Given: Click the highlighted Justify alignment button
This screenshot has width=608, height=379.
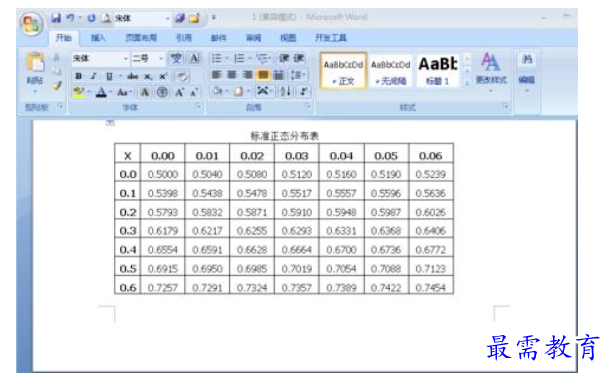Looking at the screenshot, I should pos(263,74).
